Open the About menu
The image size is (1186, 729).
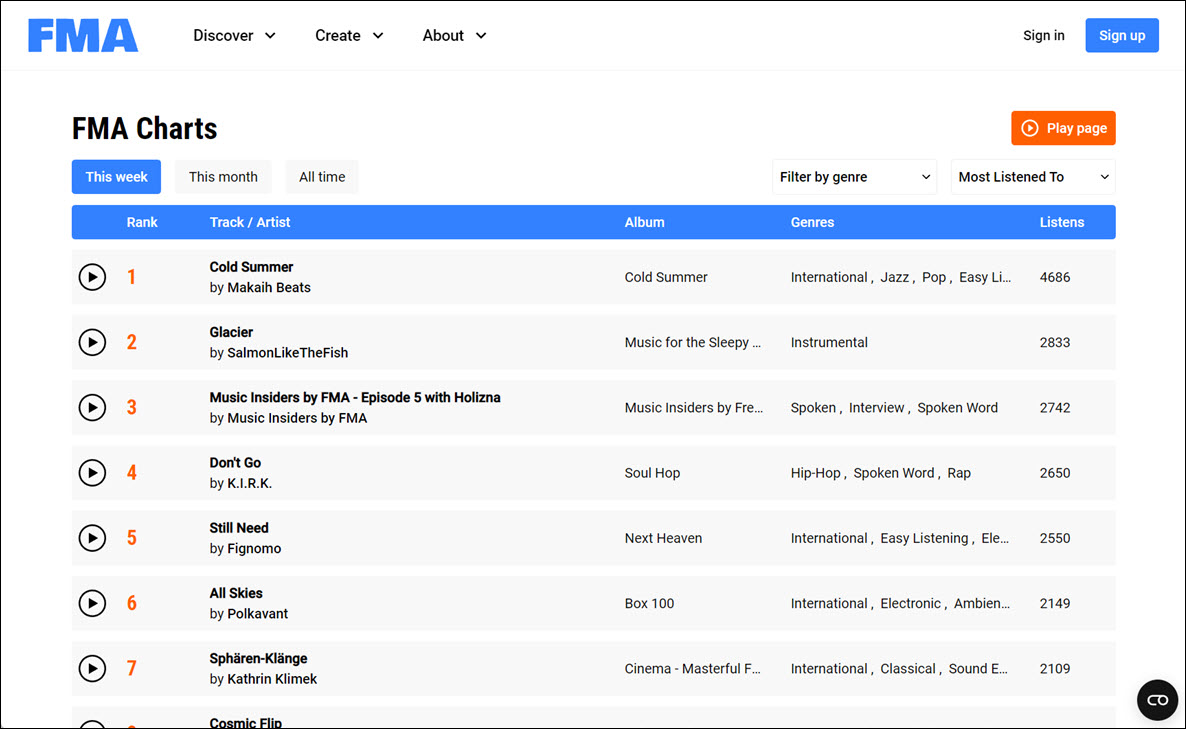pyautogui.click(x=453, y=35)
